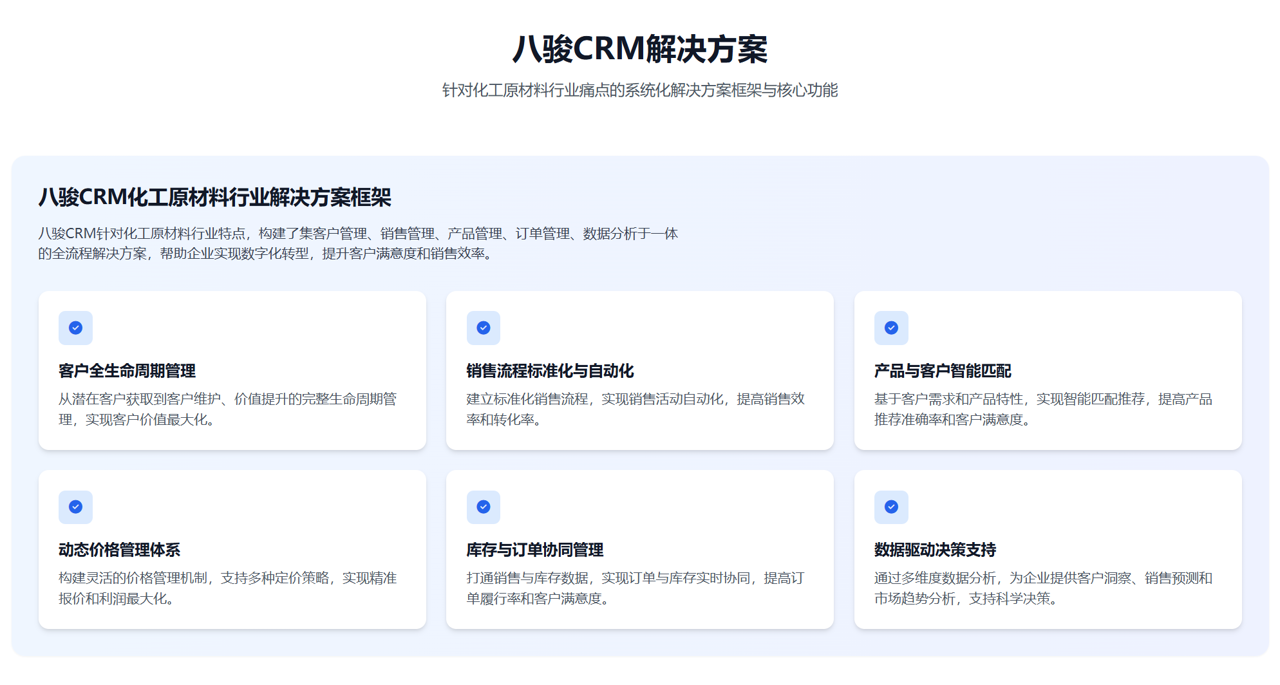Open the 动态价格管理体系 card
Screen dimensions: 1280x685
point(232,549)
